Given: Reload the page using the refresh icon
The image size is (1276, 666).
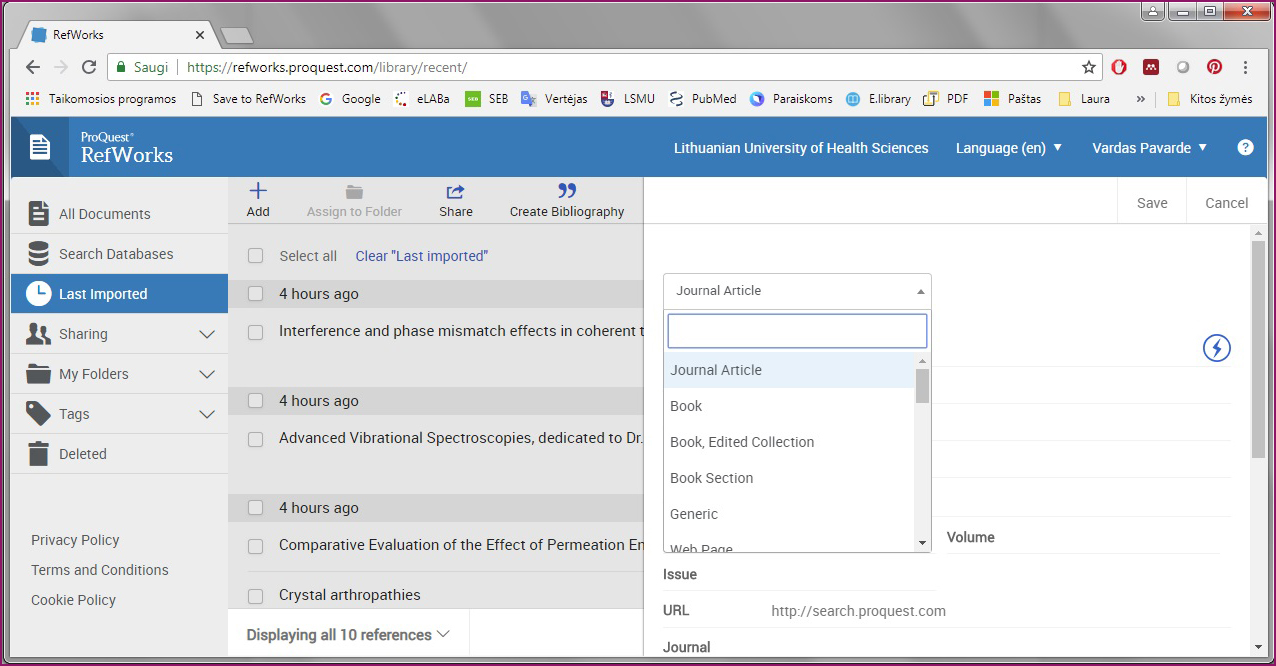Looking at the screenshot, I should coord(89,67).
